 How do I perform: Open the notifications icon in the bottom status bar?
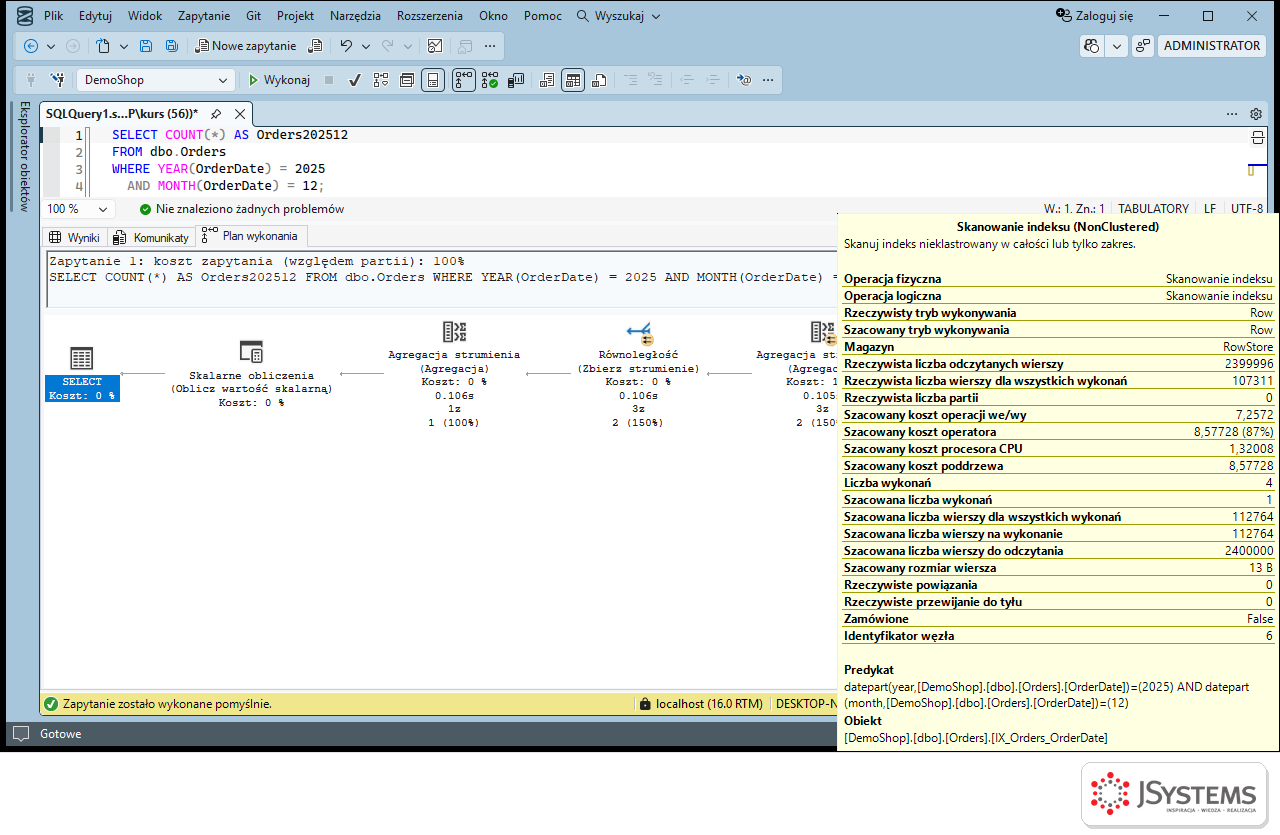tap(21, 733)
